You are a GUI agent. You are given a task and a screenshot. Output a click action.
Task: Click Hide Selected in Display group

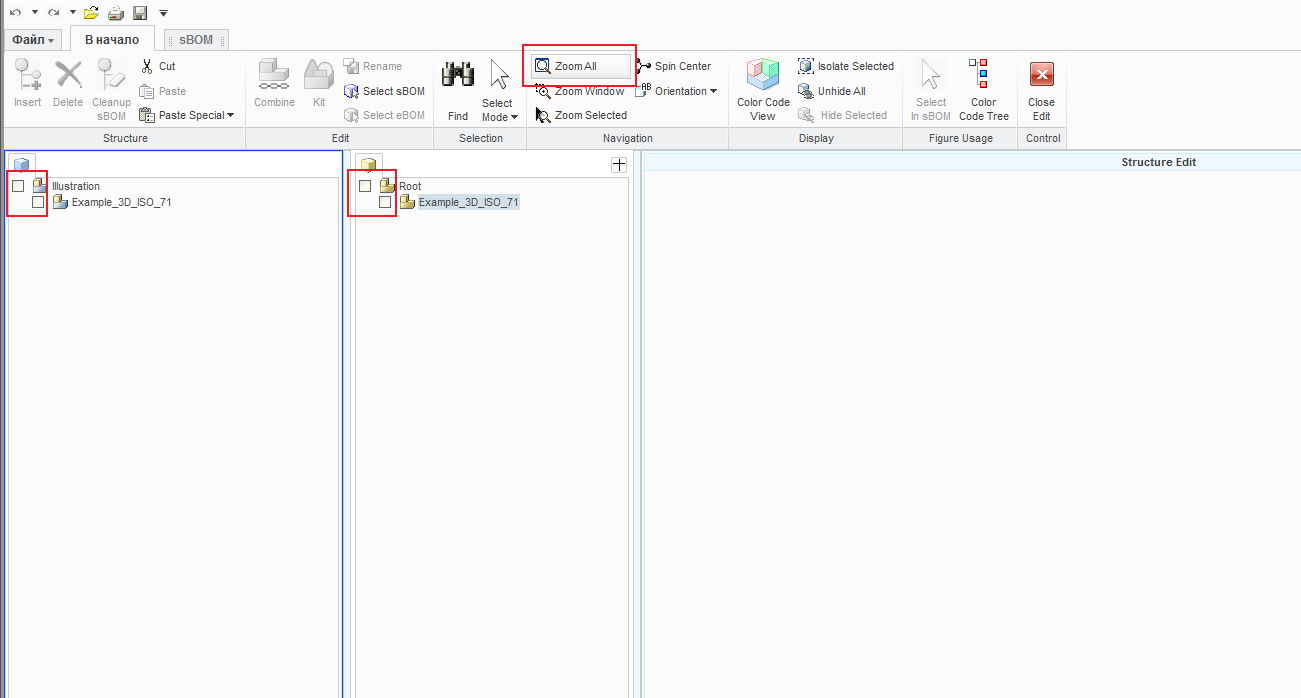843,115
